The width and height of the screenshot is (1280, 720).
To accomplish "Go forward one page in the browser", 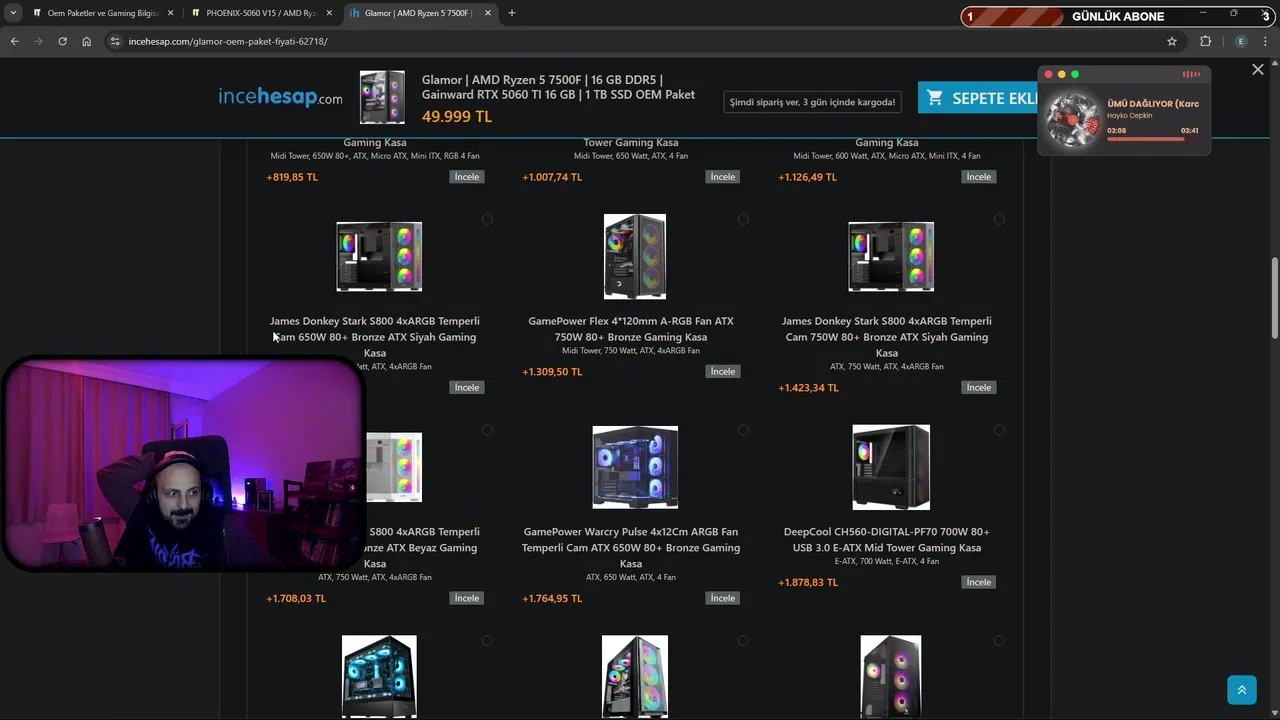I will tap(38, 41).
